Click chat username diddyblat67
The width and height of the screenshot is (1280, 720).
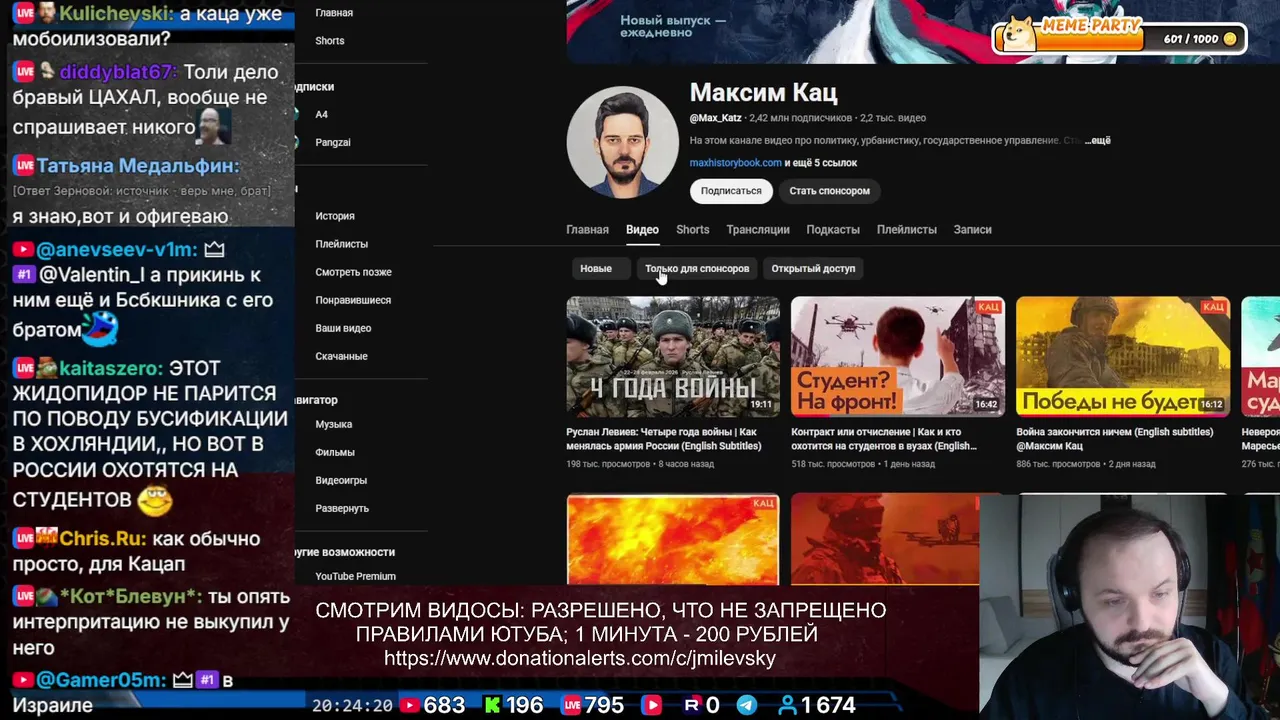pyautogui.click(x=117, y=72)
